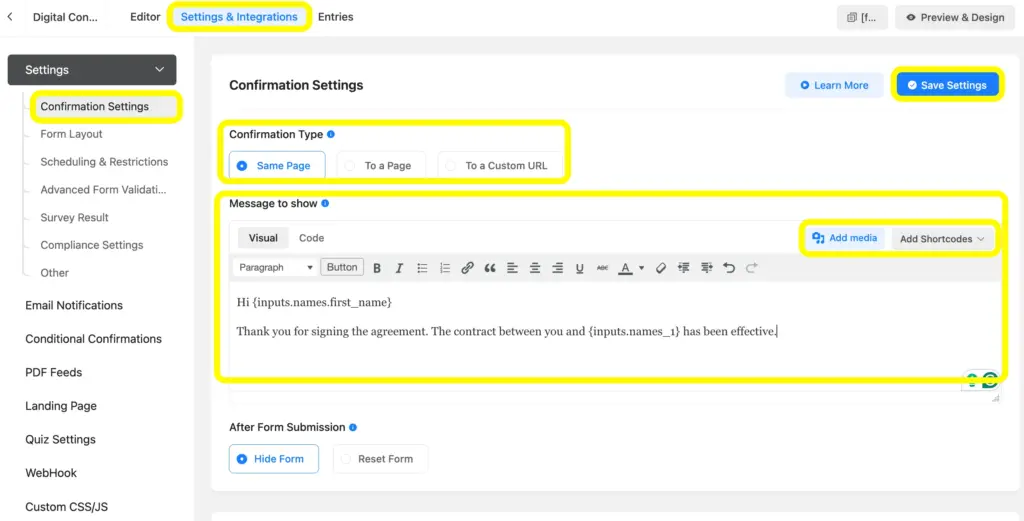Open the Settings & Integrations tab
This screenshot has height=521, width=1024.
point(239,17)
